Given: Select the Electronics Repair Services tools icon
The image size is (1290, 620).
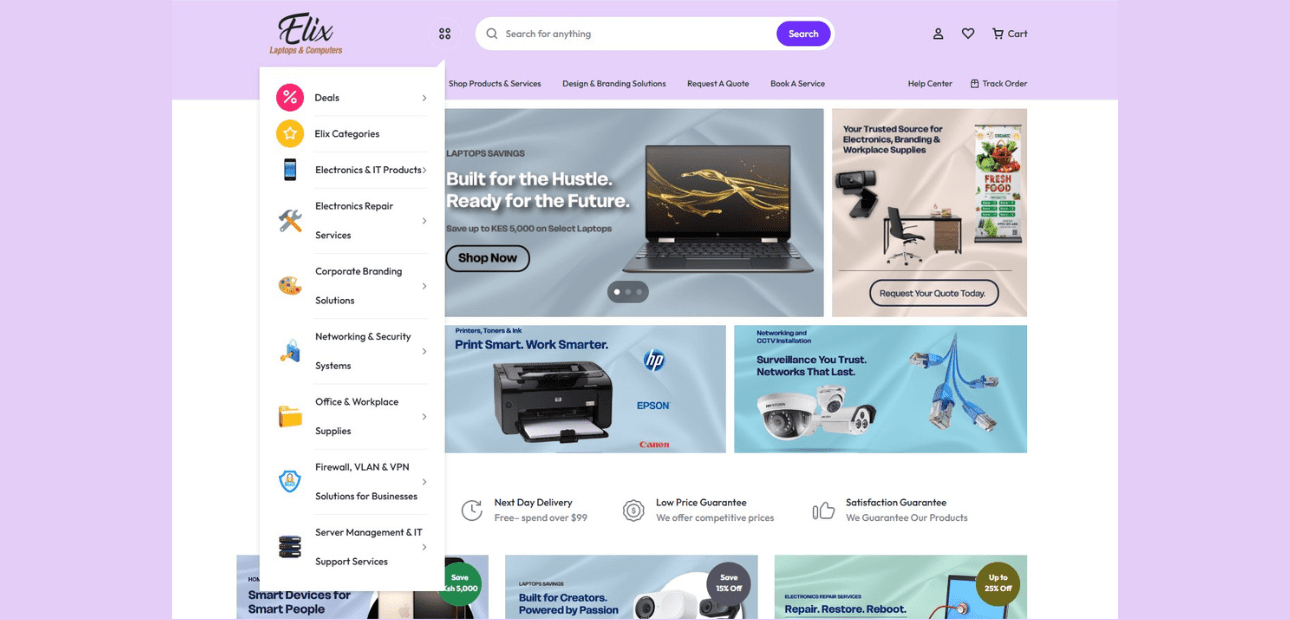Looking at the screenshot, I should (x=289, y=220).
